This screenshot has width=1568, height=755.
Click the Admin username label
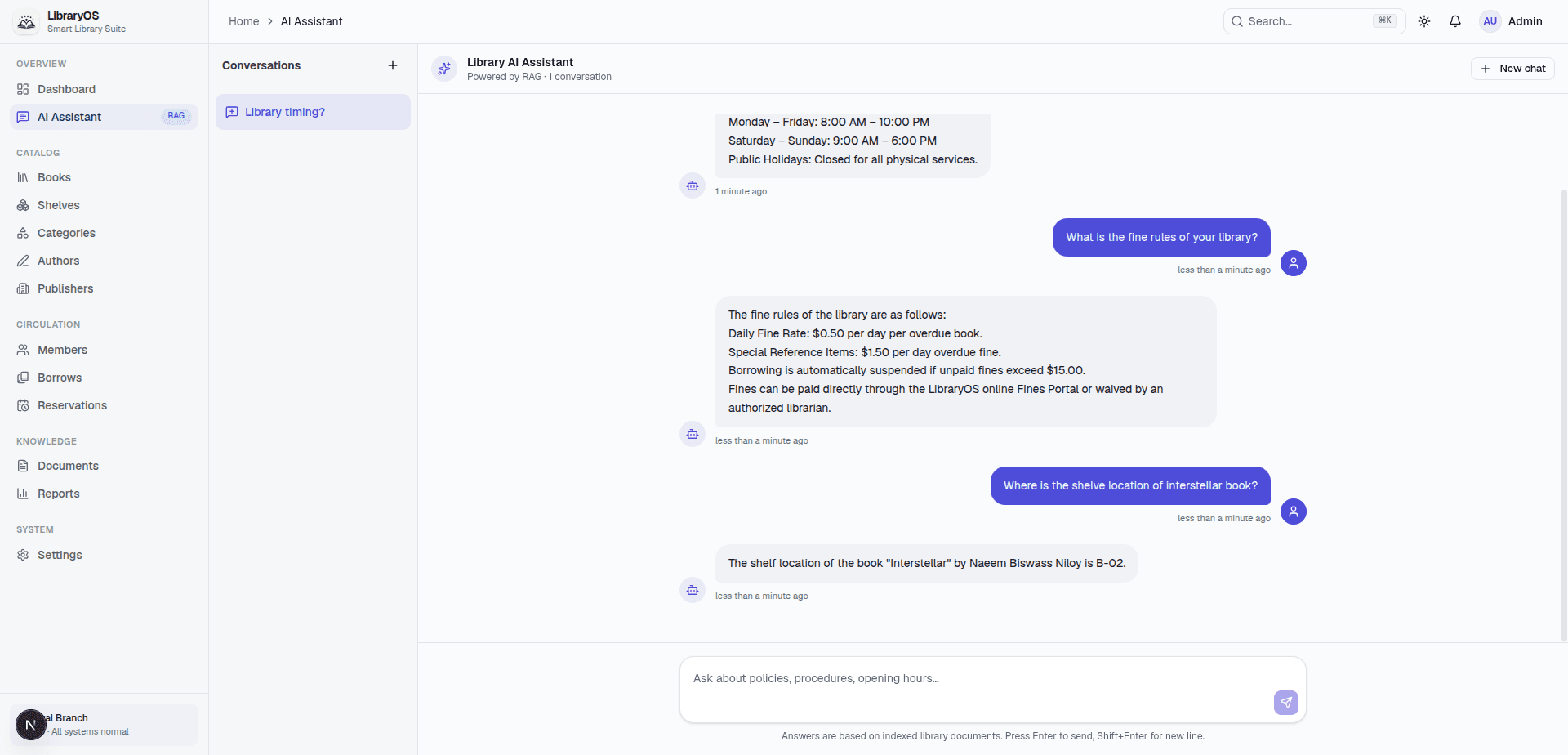point(1525,21)
